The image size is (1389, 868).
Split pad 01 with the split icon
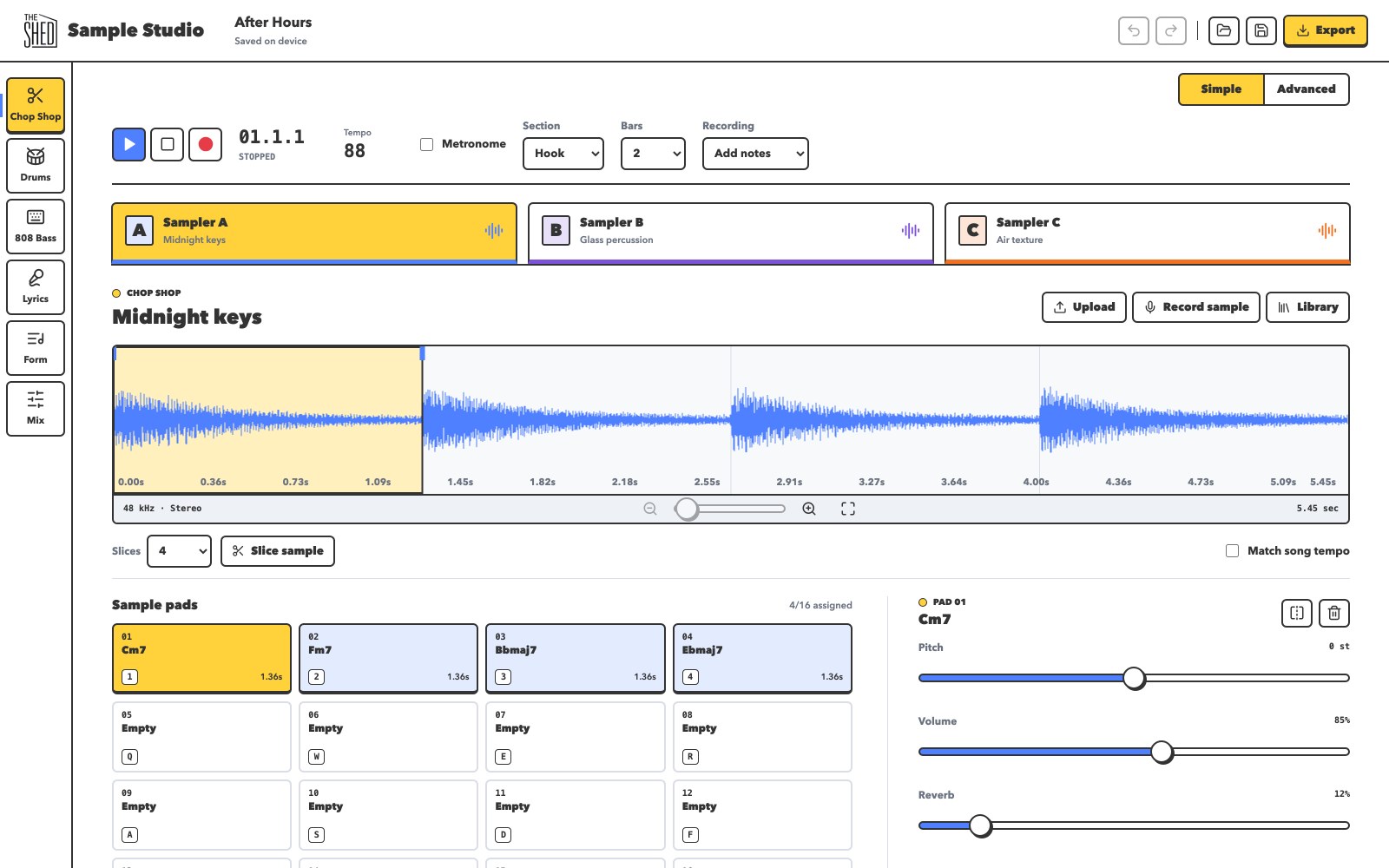(x=1297, y=613)
